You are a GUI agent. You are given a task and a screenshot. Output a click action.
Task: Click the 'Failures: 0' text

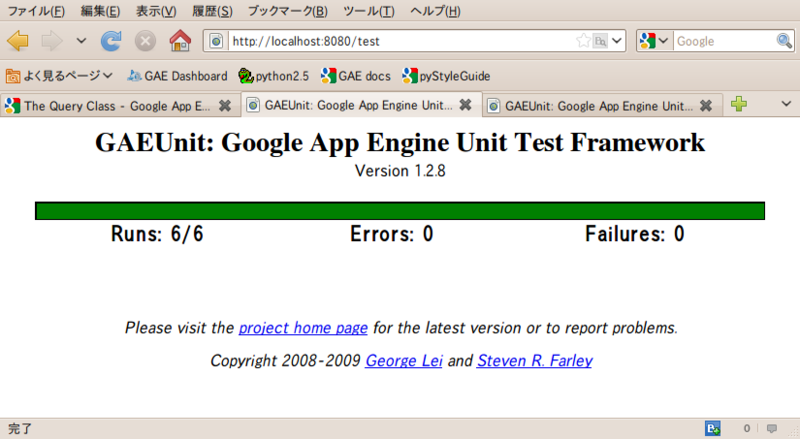click(x=635, y=234)
